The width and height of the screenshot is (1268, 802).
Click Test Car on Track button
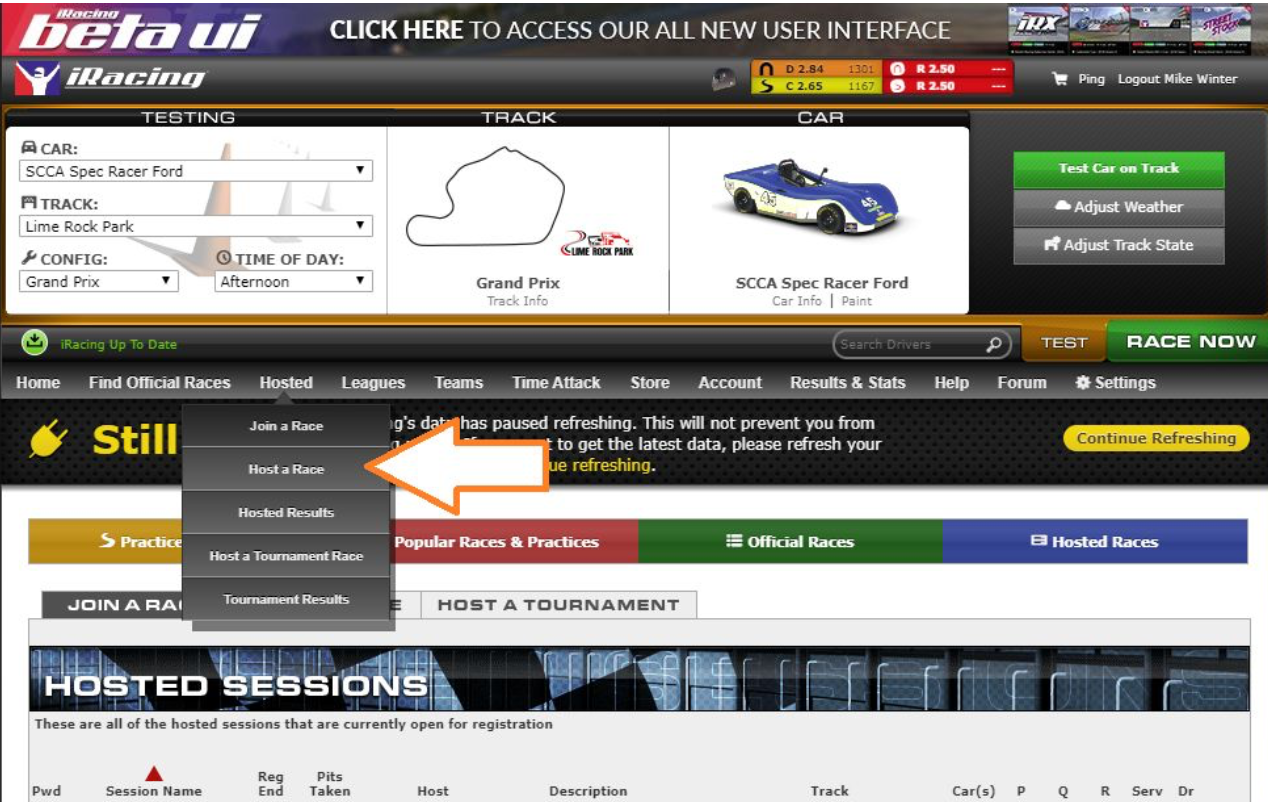pyautogui.click(x=1119, y=169)
